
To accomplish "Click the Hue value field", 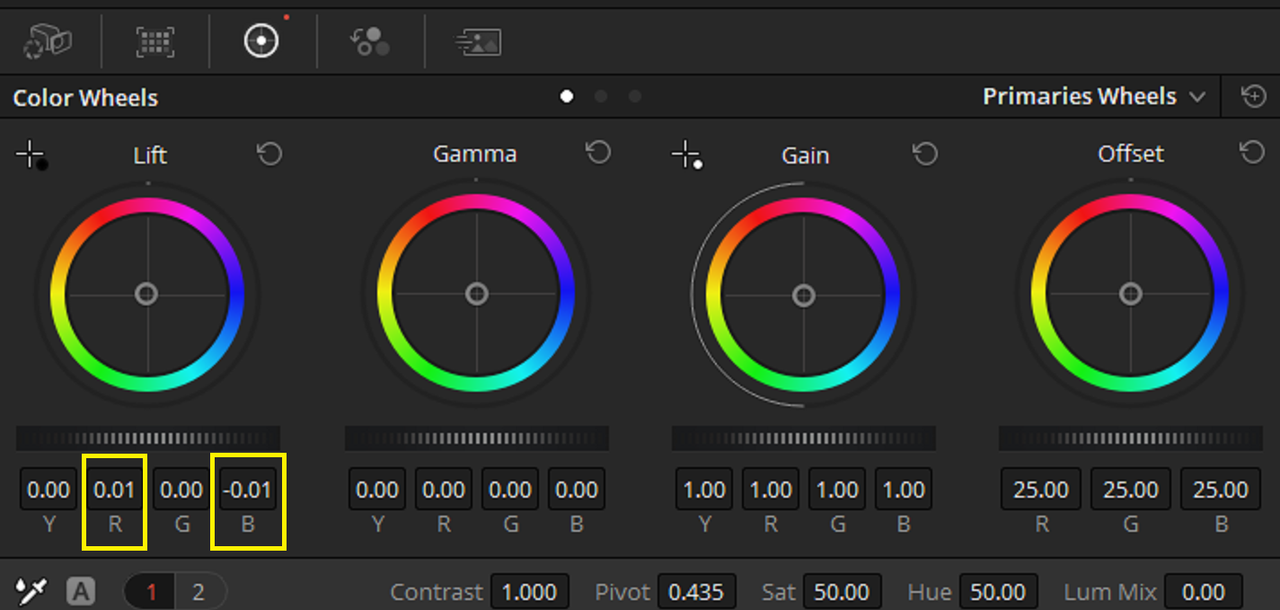I will coord(998,592).
